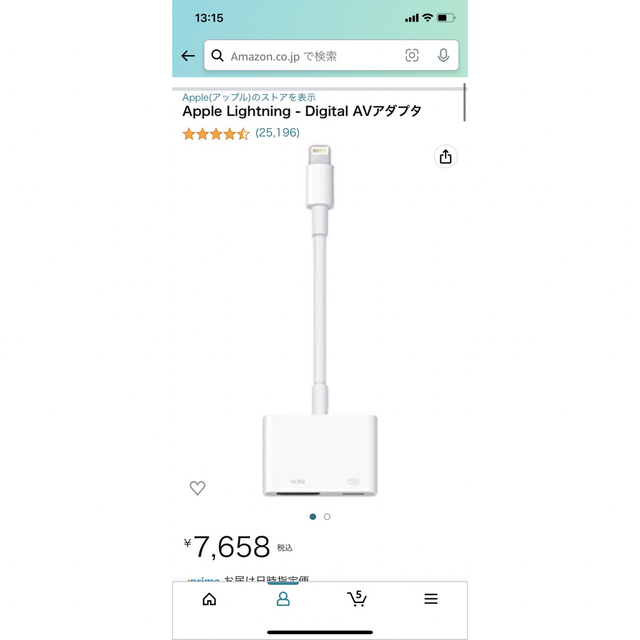This screenshot has height=640, width=640.
Task: Add item to wishlist heart icon
Action: 198,488
